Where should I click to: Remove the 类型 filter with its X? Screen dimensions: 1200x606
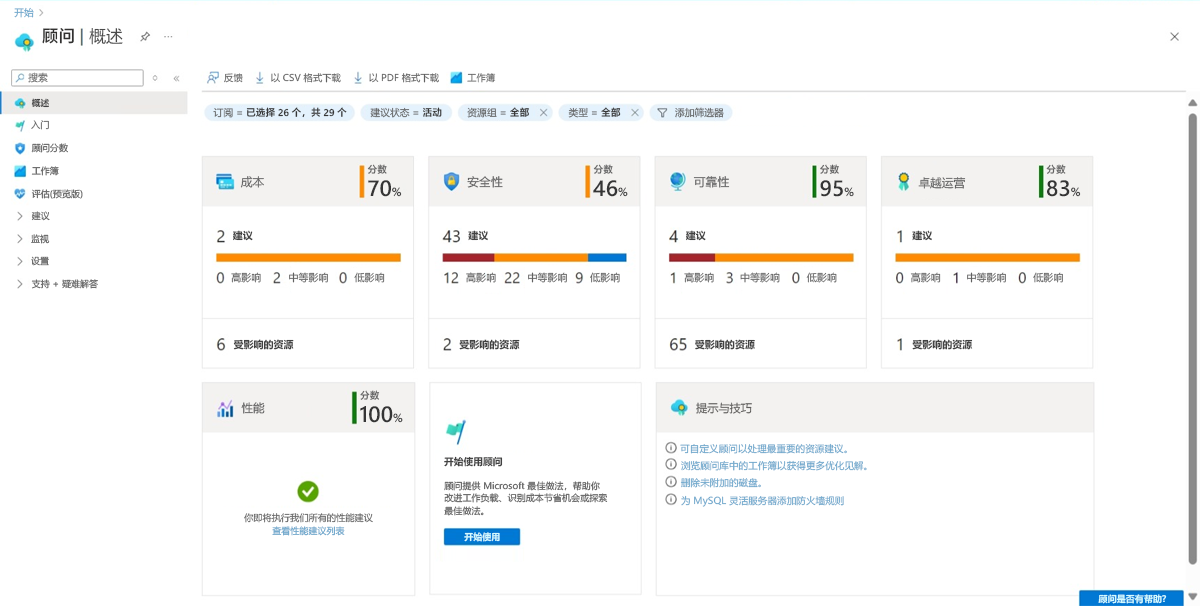[634, 113]
